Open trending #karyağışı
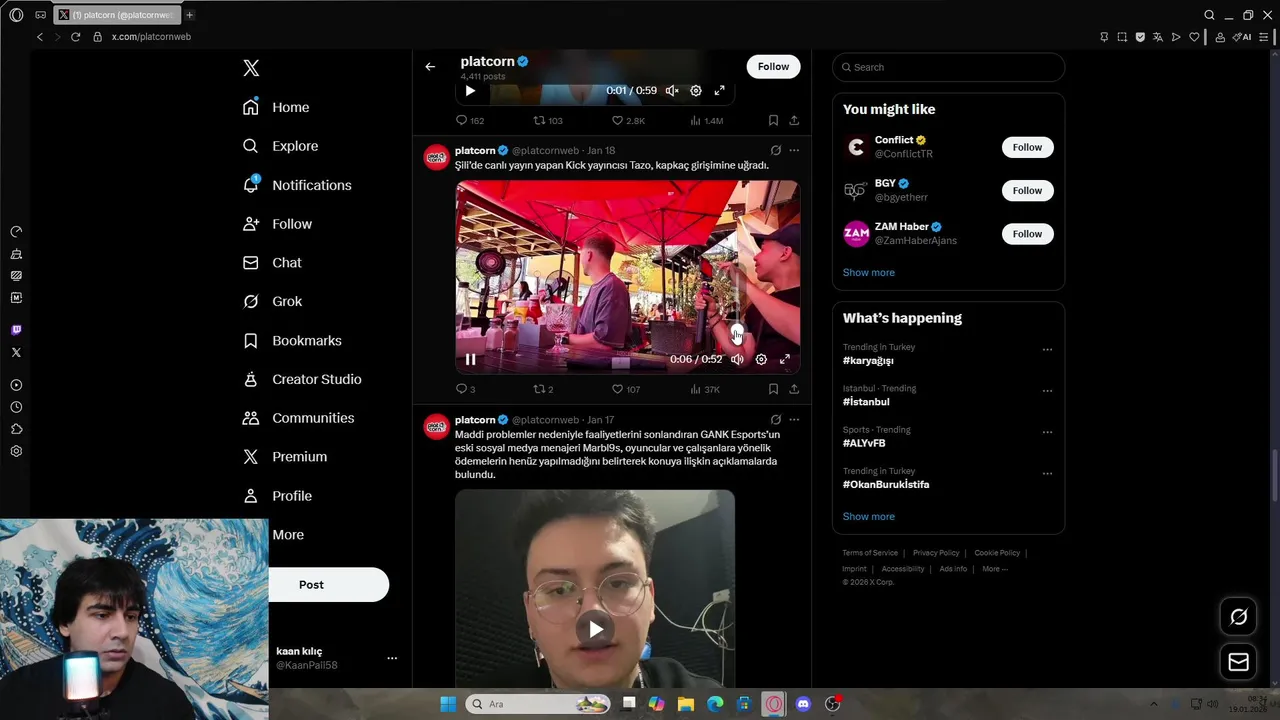 coord(868,361)
